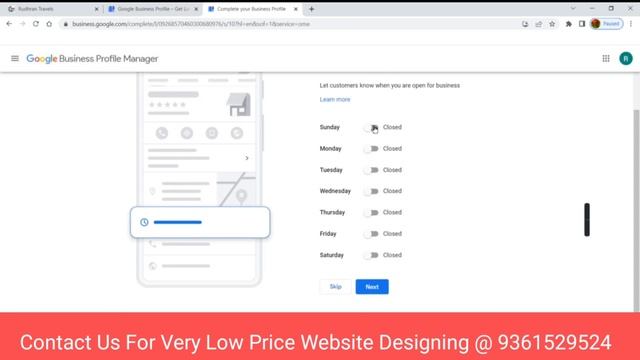Close the Rudhran Travels tab

point(97,9)
